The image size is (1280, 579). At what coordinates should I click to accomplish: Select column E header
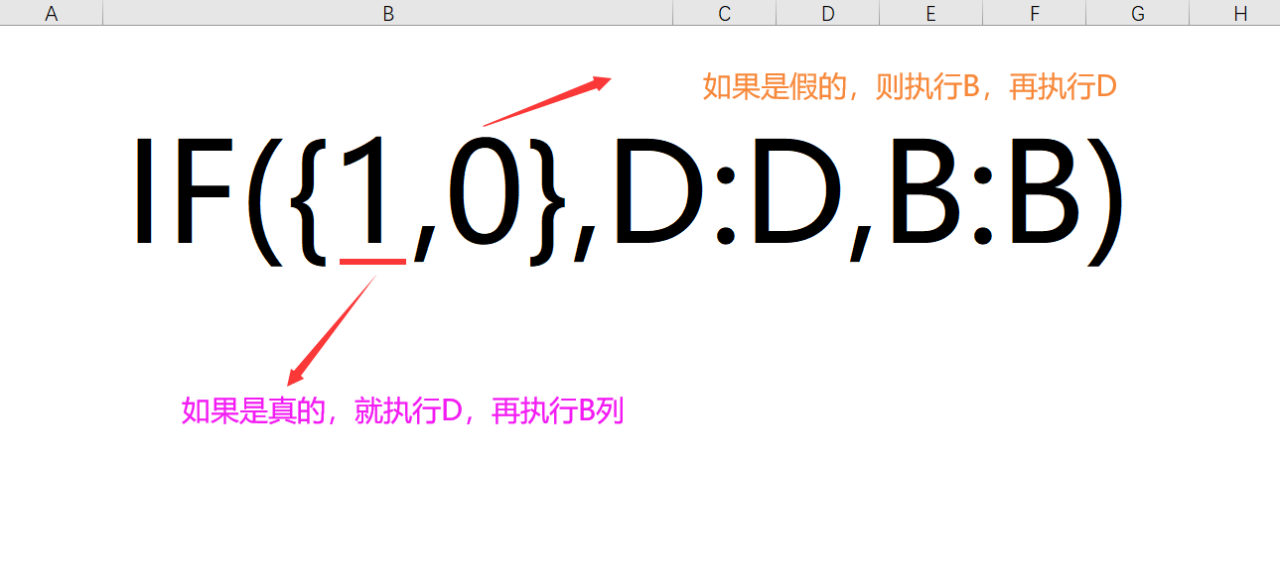[x=931, y=13]
